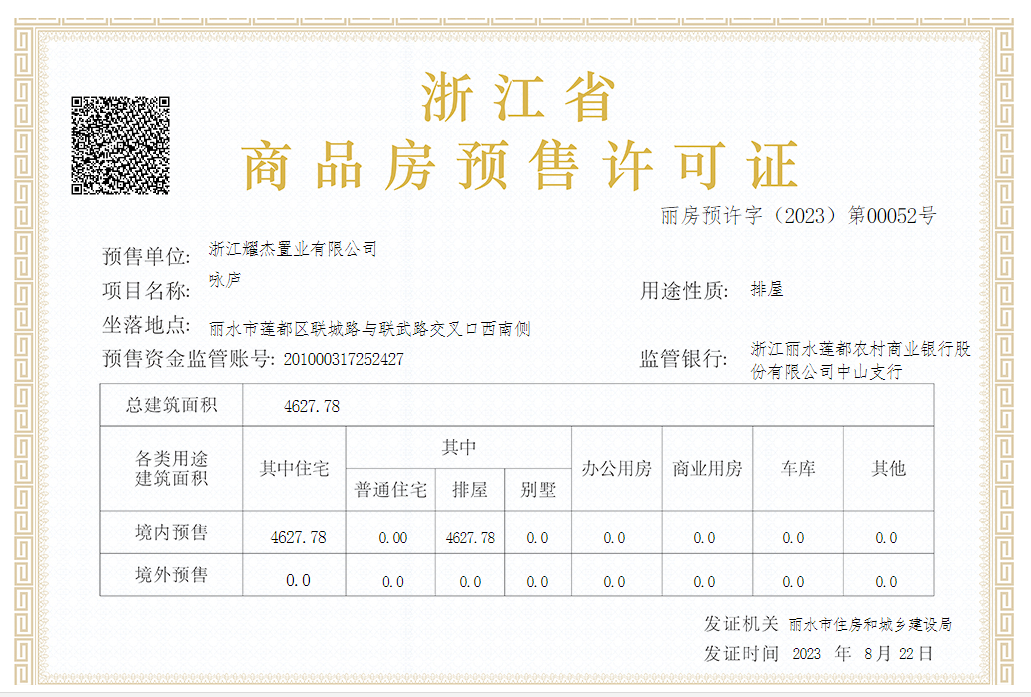1031x697 pixels.
Task: Click the 排屋 column header in the table
Action: point(469,490)
